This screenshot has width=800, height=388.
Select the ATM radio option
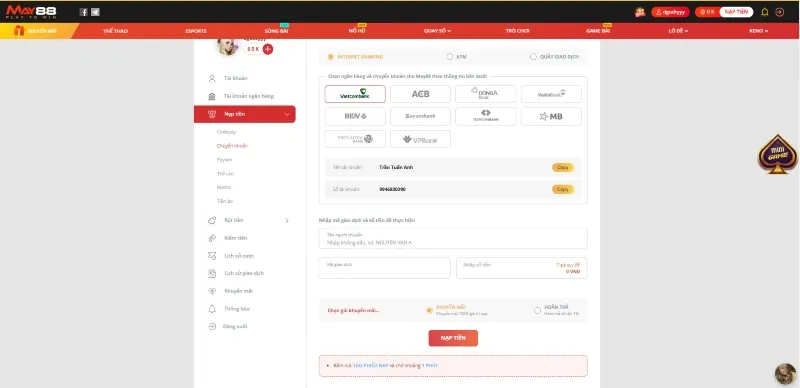449,57
